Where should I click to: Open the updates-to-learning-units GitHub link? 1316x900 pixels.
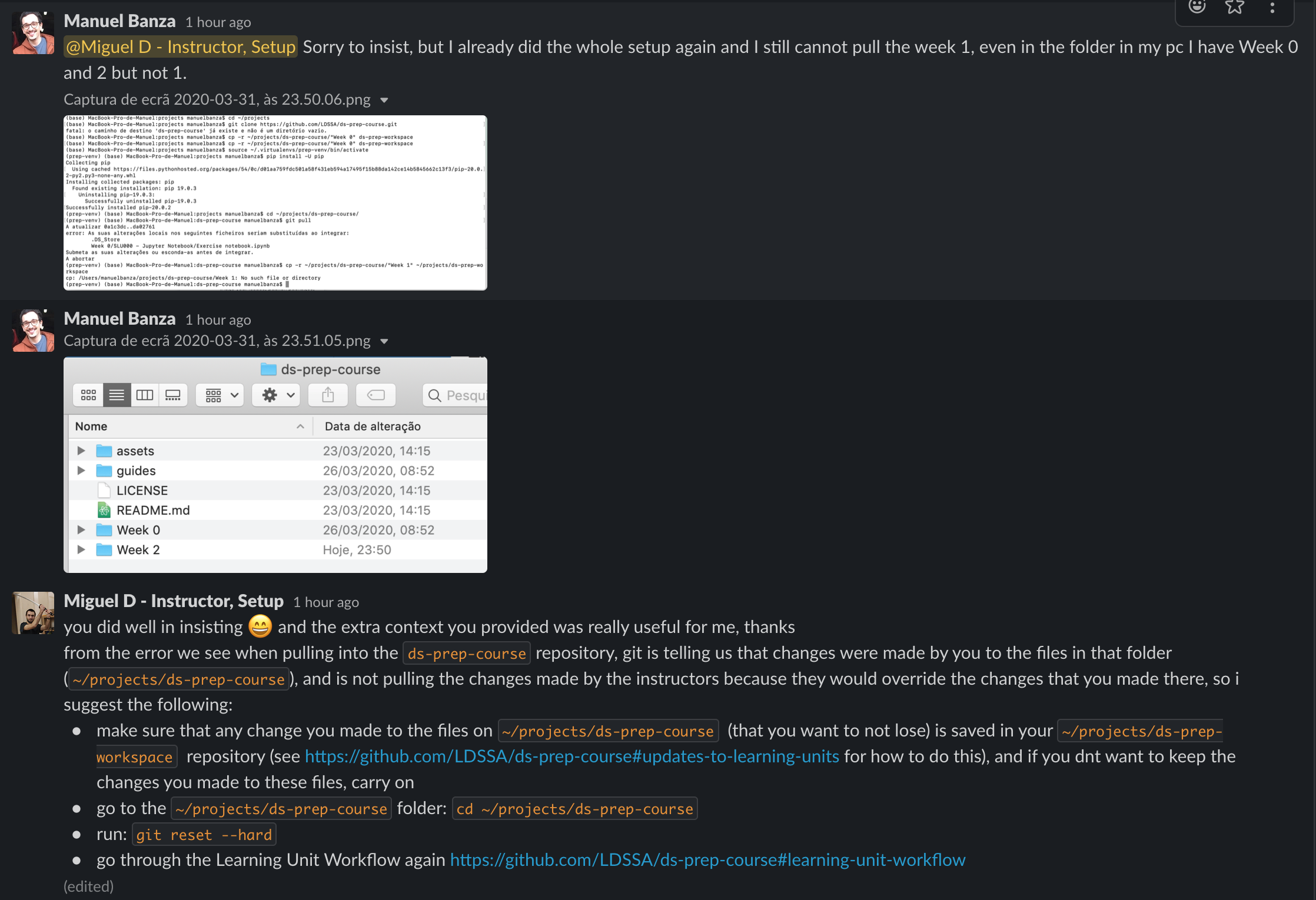click(572, 756)
